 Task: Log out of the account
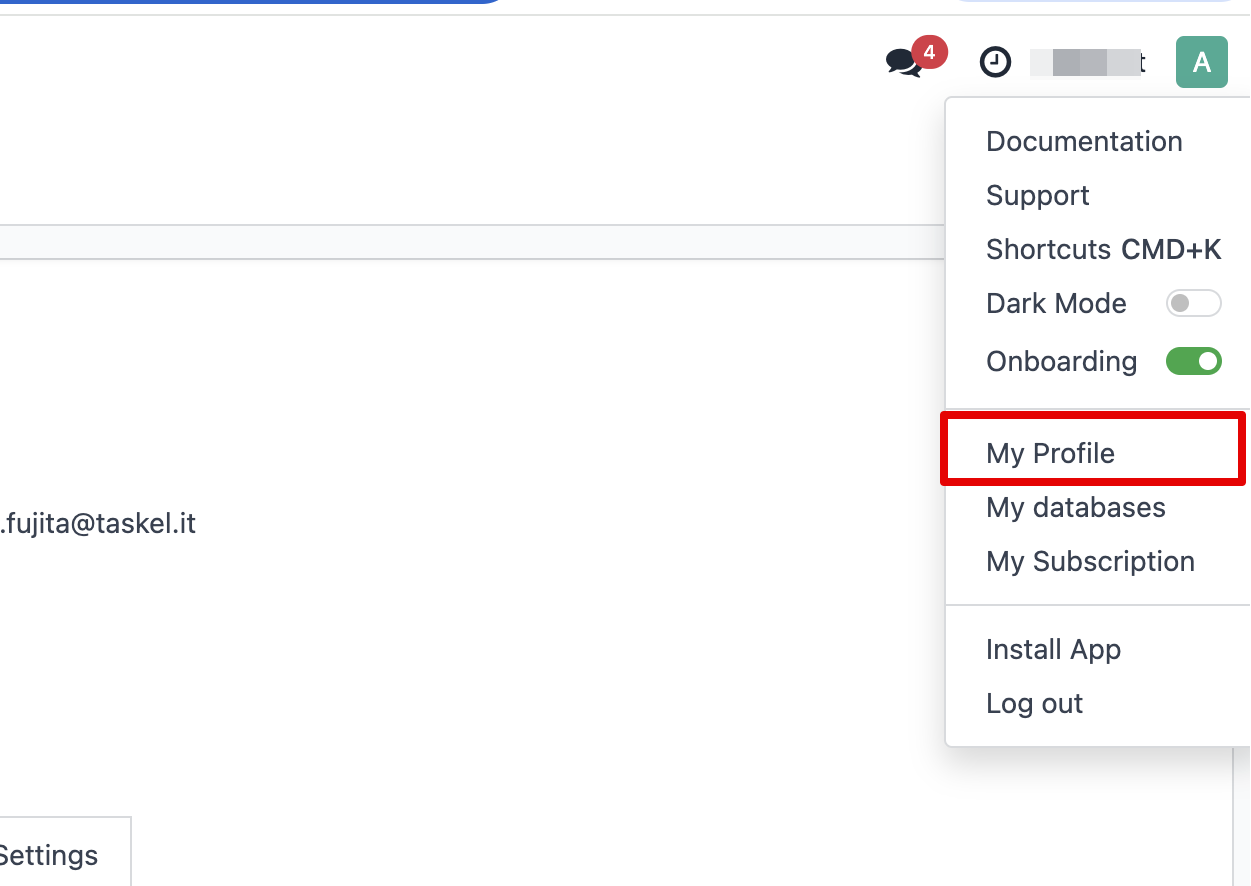point(1034,704)
